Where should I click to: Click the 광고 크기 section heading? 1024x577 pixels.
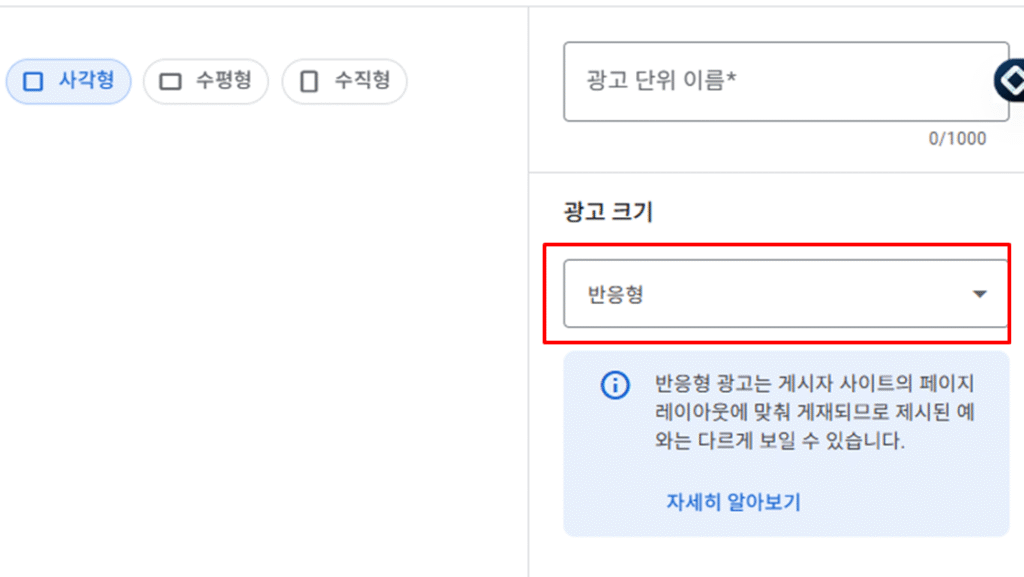[608, 212]
